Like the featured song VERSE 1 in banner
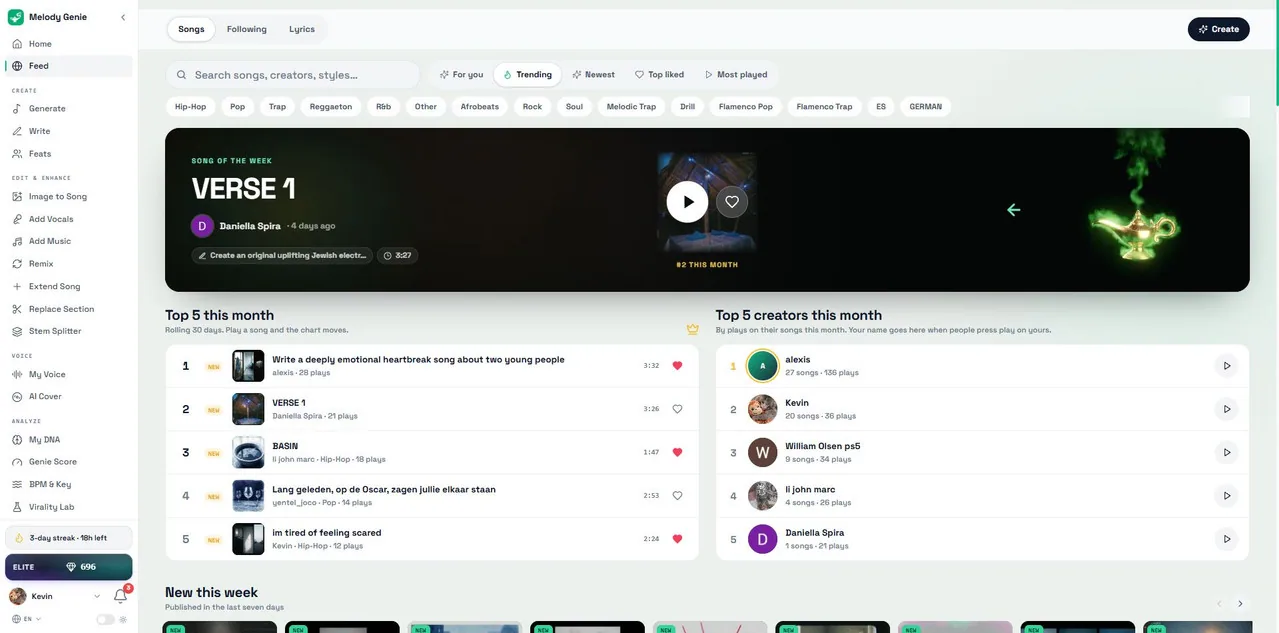Screen dimensions: 1279x633 pos(732,202)
